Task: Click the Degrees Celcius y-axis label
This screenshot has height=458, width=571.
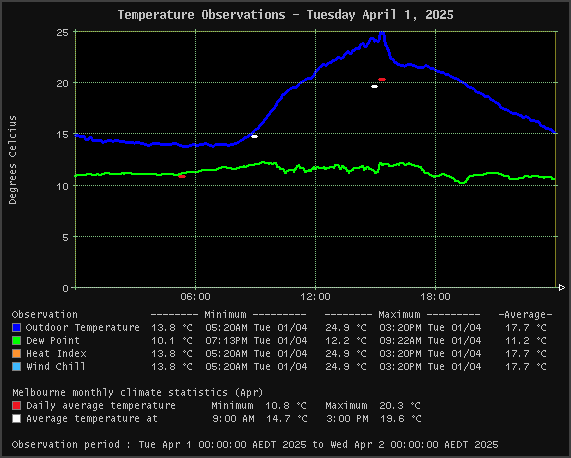Action: tap(13, 160)
